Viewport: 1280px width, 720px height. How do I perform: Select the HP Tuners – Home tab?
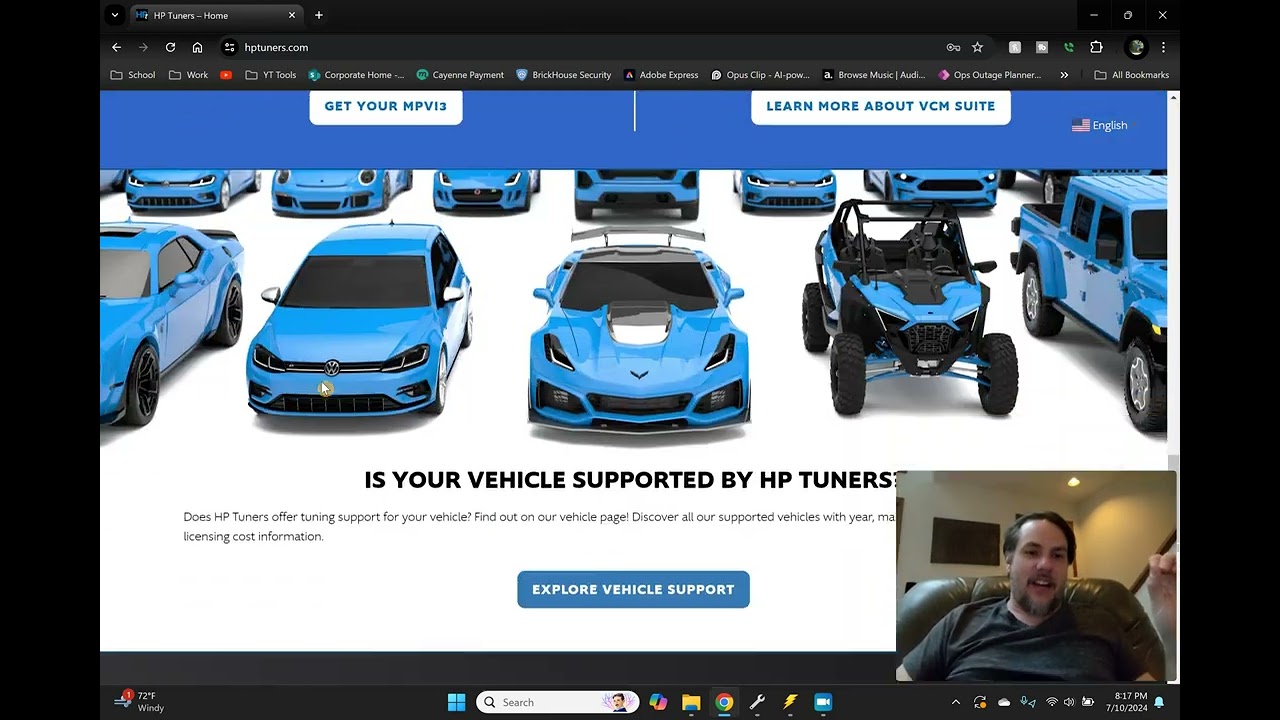(x=216, y=15)
